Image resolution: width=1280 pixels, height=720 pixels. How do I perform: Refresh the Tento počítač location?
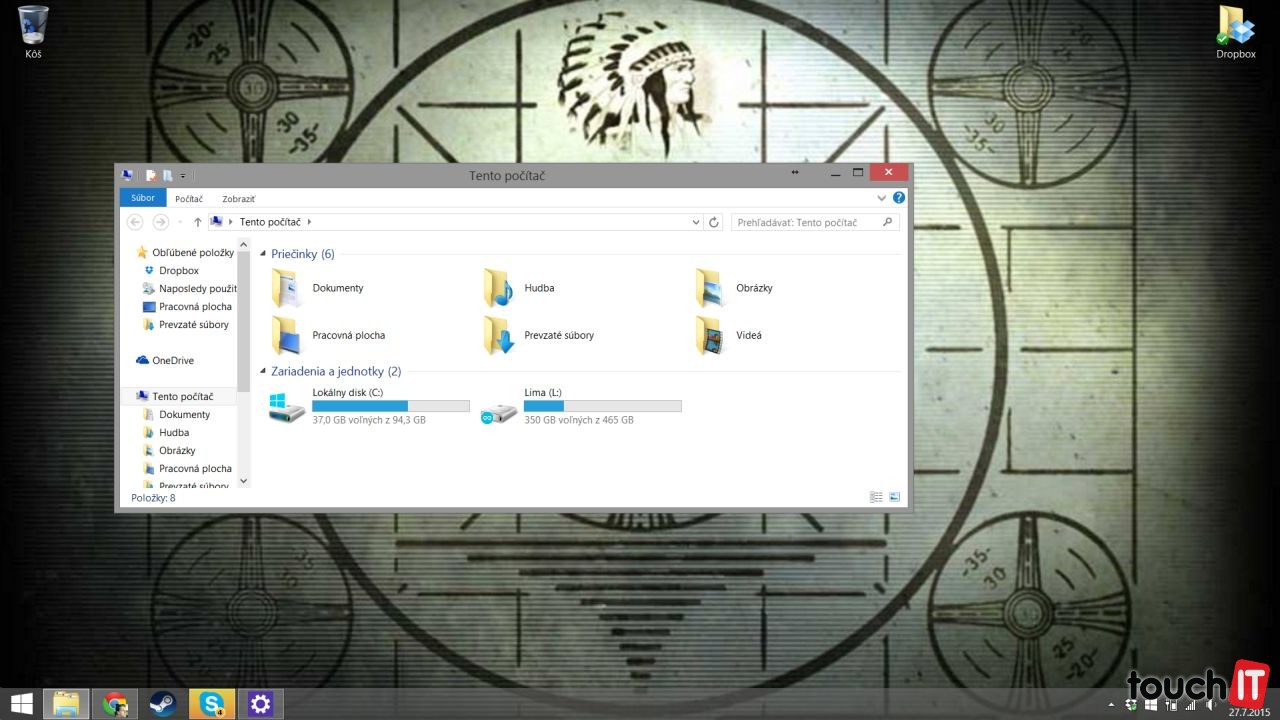pos(714,222)
